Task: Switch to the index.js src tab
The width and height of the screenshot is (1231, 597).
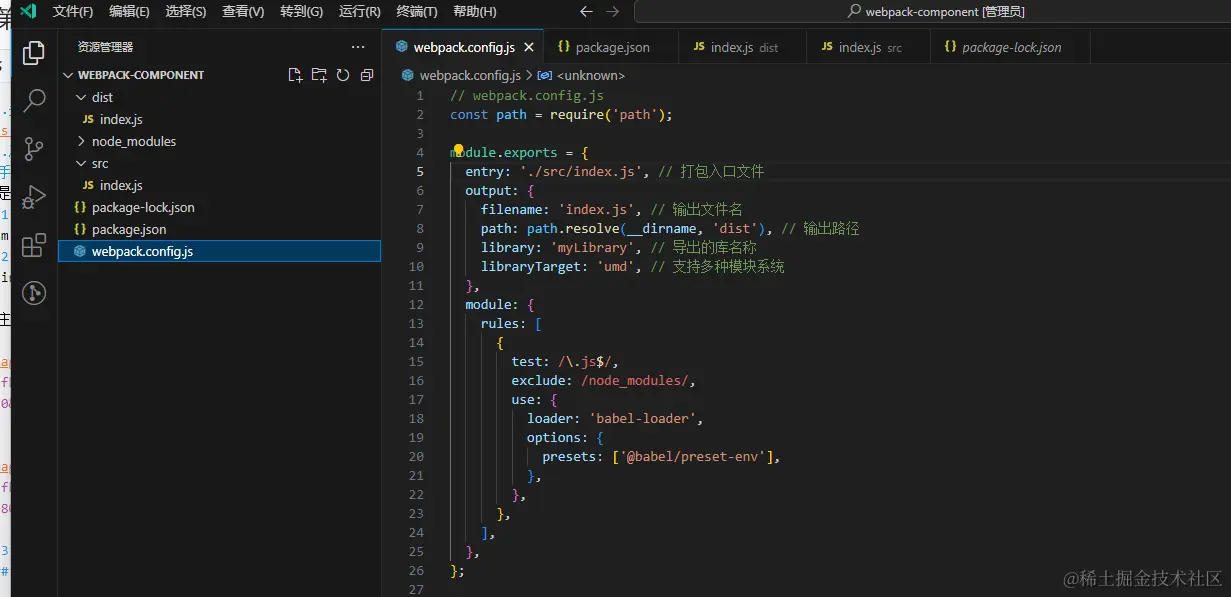Action: (x=868, y=47)
